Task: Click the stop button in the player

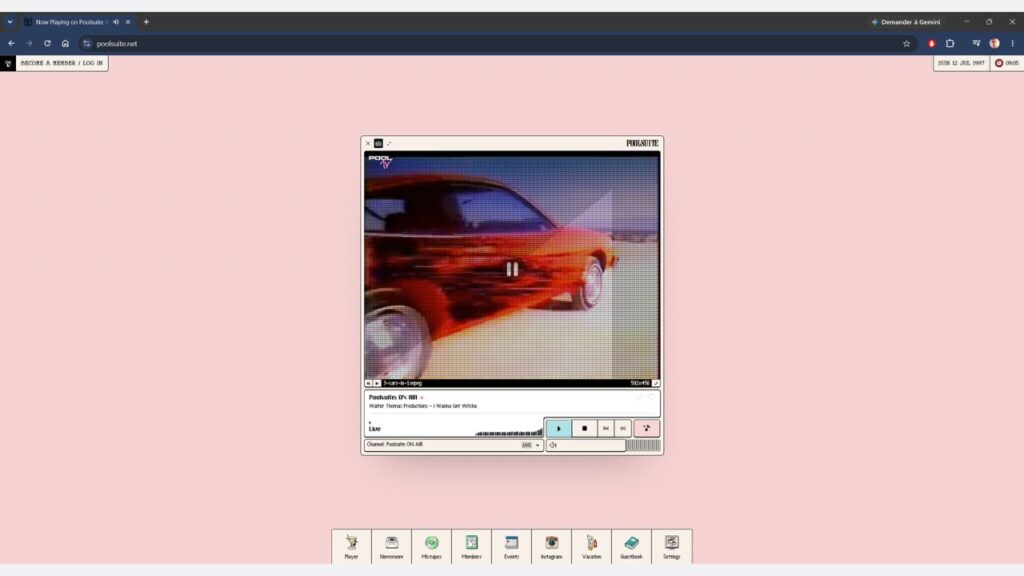Action: point(584,428)
